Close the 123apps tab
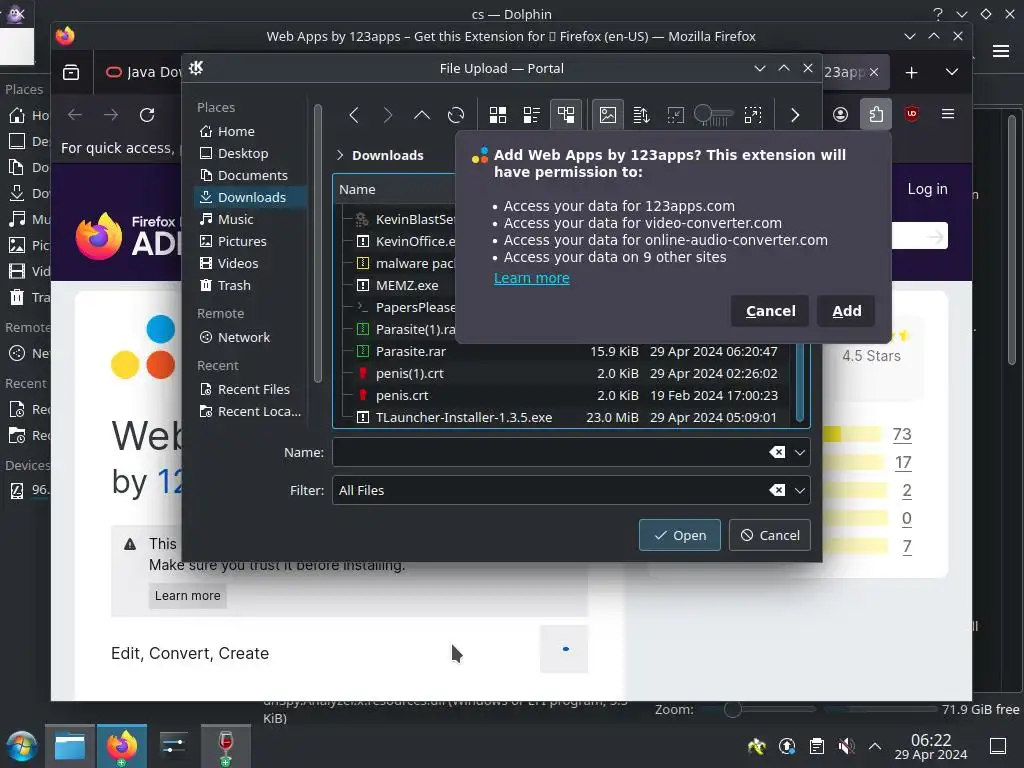 tap(874, 72)
